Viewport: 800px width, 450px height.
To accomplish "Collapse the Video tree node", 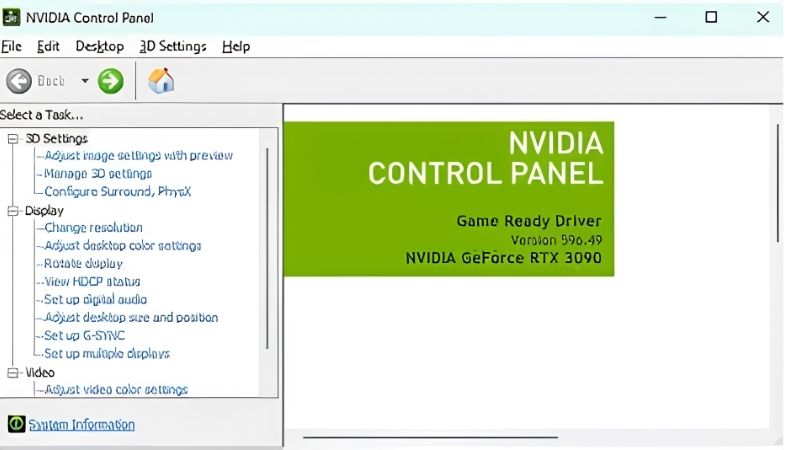I will click(x=13, y=373).
